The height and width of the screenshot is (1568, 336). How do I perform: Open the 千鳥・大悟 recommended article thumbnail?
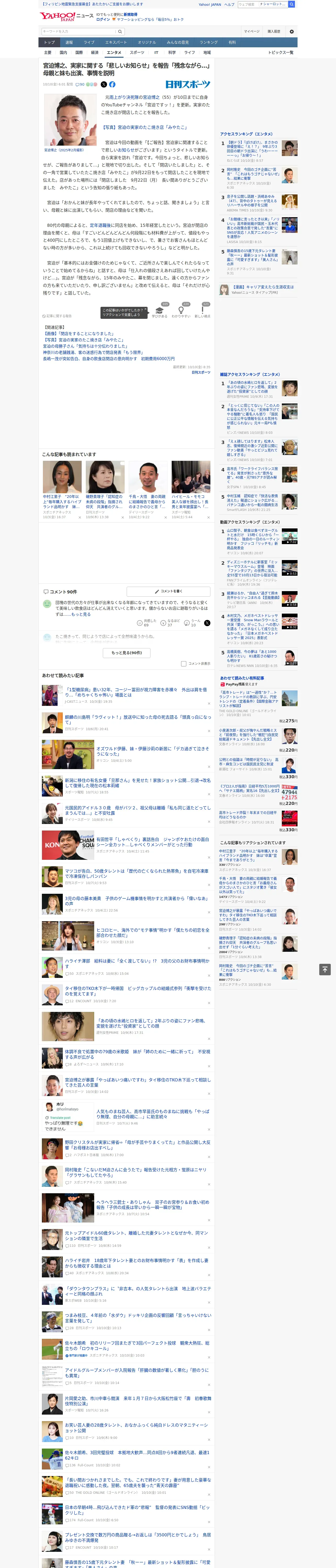[x=147, y=477]
